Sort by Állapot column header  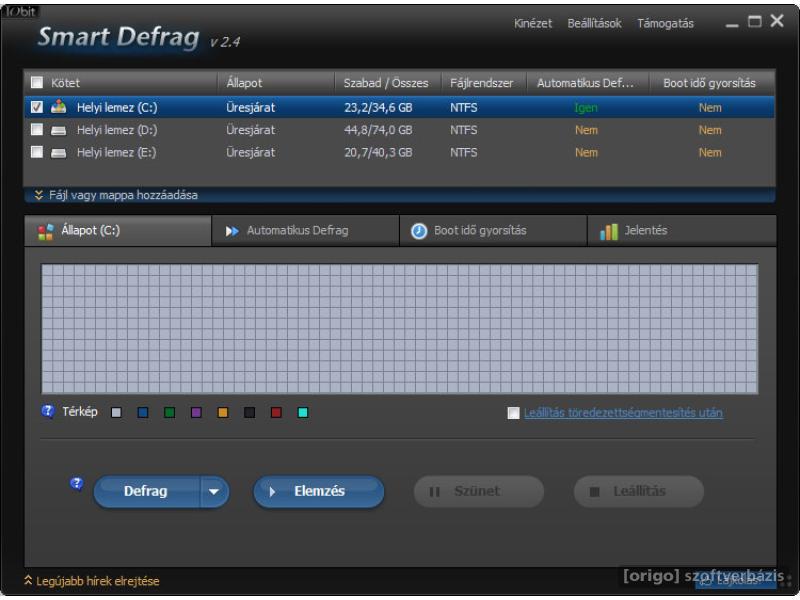click(276, 83)
